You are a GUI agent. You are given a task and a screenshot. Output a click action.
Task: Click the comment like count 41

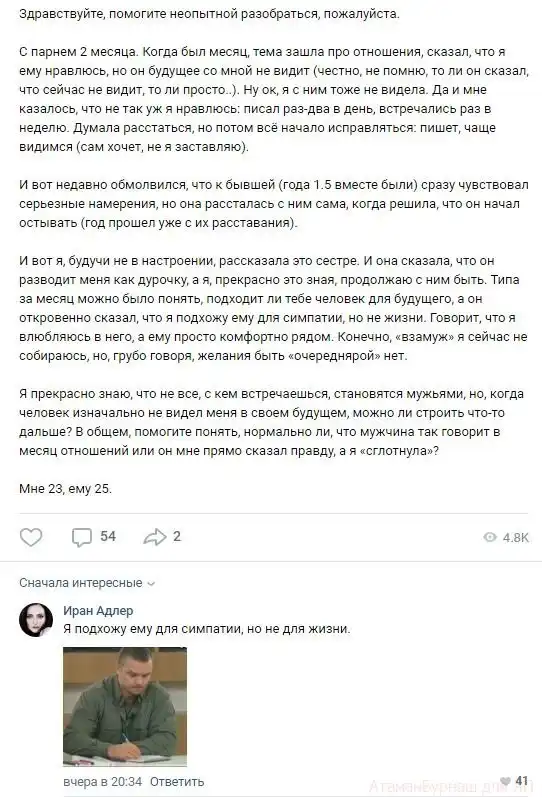[522, 781]
